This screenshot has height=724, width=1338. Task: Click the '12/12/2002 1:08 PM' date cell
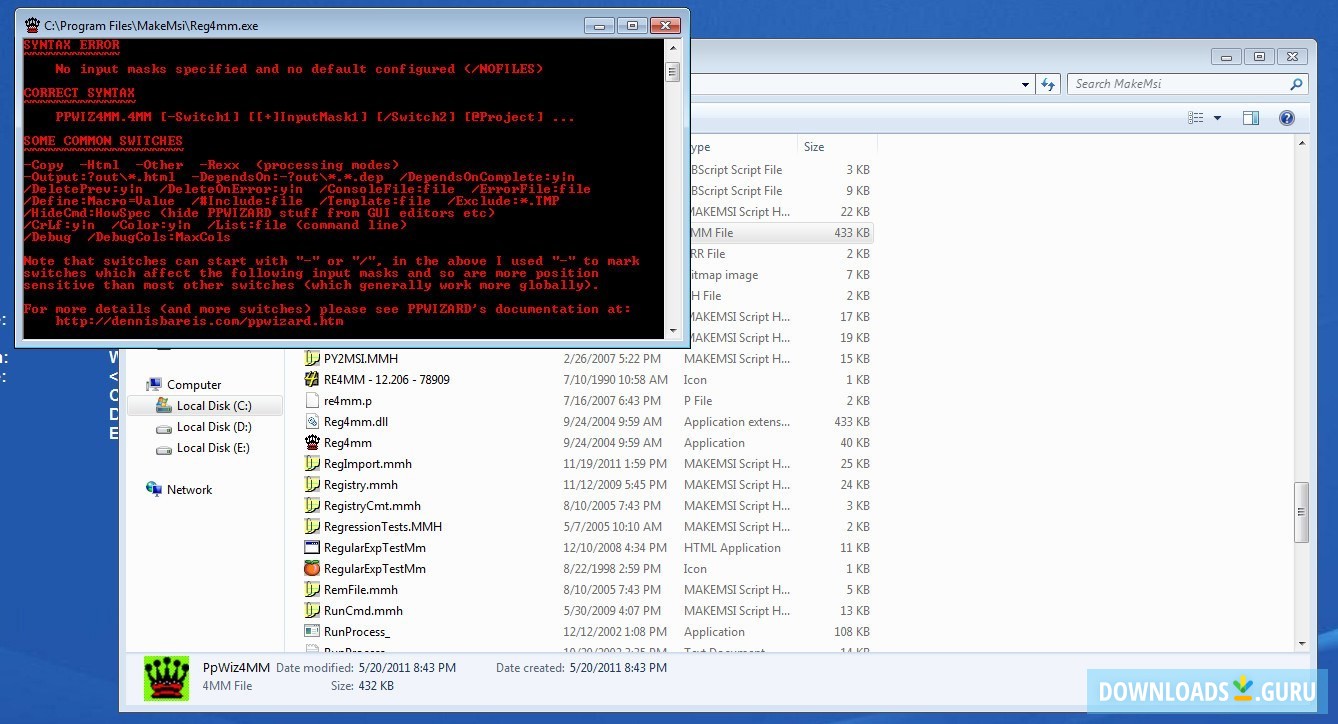pyautogui.click(x=614, y=632)
